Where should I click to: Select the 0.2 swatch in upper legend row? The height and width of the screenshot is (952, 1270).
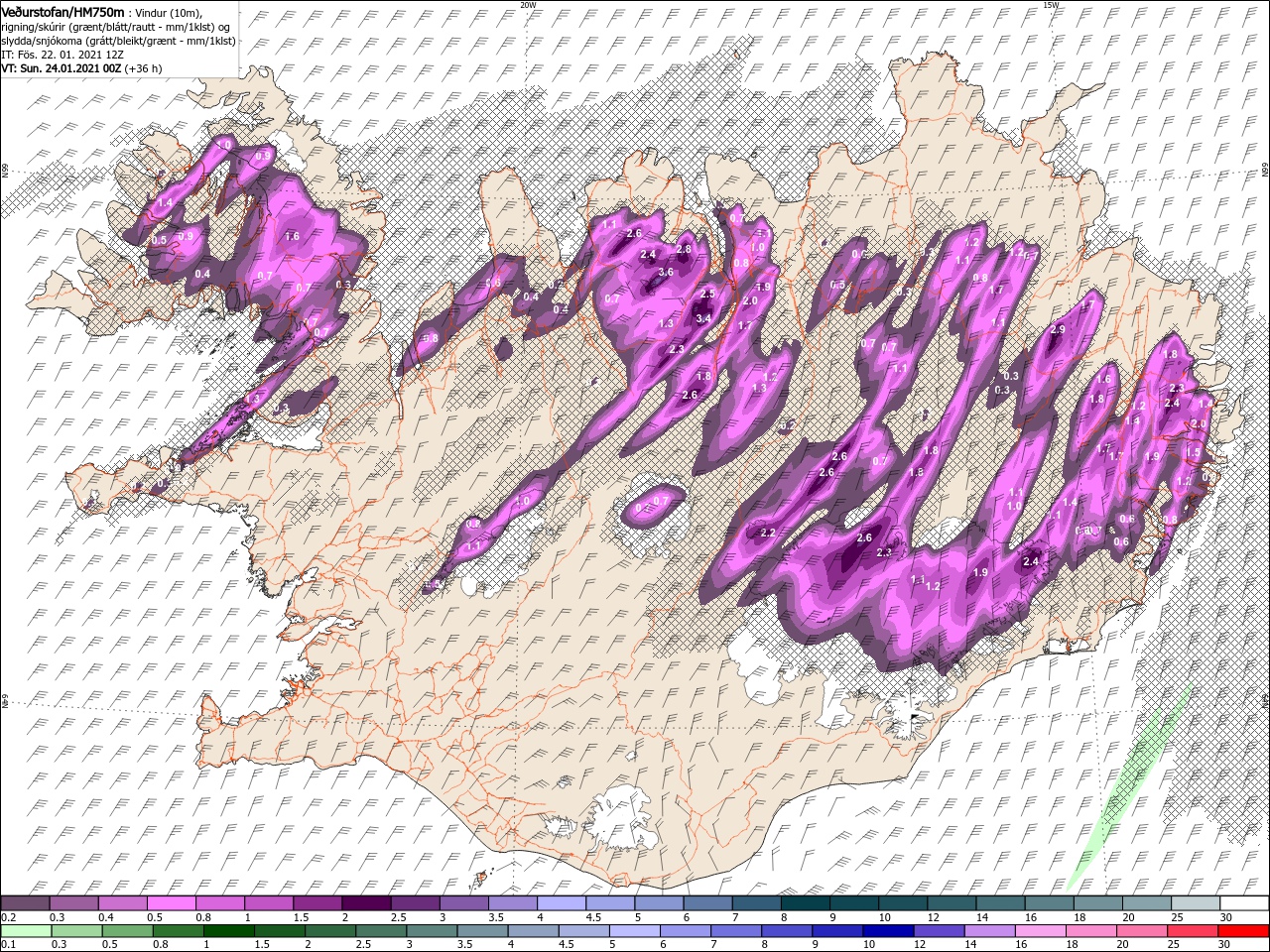25,903
